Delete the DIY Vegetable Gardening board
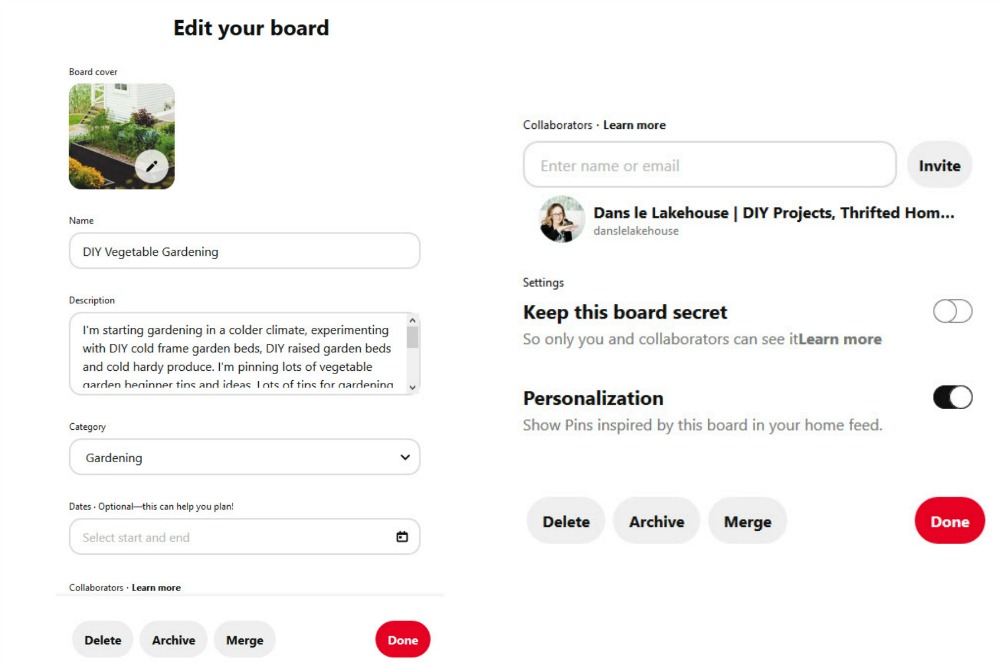Screen dimensions: 1000x669 (x=566, y=520)
